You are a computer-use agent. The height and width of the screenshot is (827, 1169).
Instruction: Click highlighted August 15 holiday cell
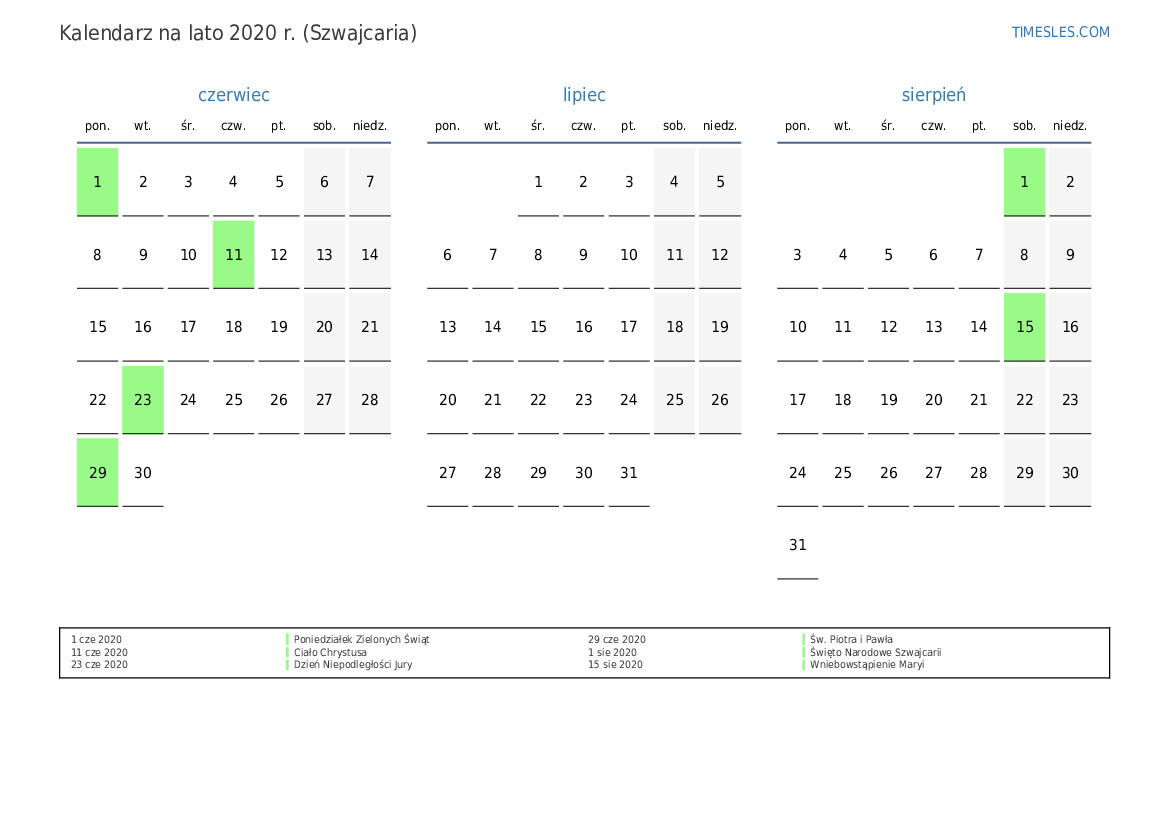point(1024,327)
